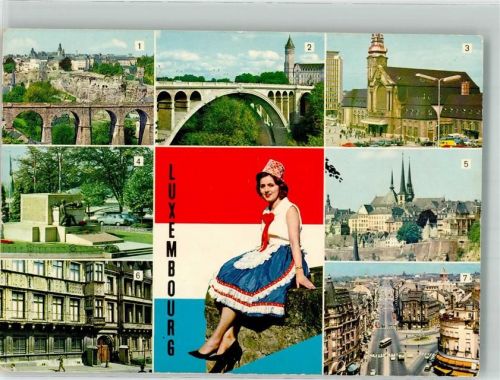Click the red heart brooch on dress
Screen dimensions: 500x380
click(269, 219)
